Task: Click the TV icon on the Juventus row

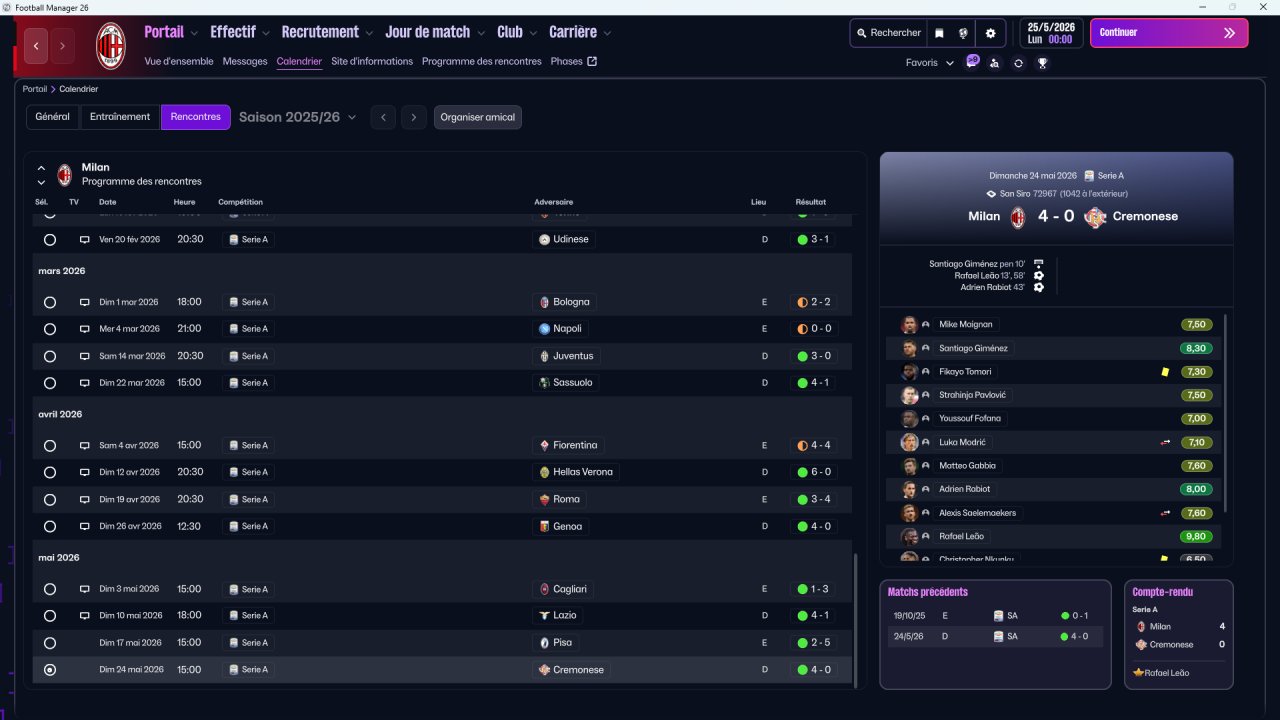Action: (85, 356)
